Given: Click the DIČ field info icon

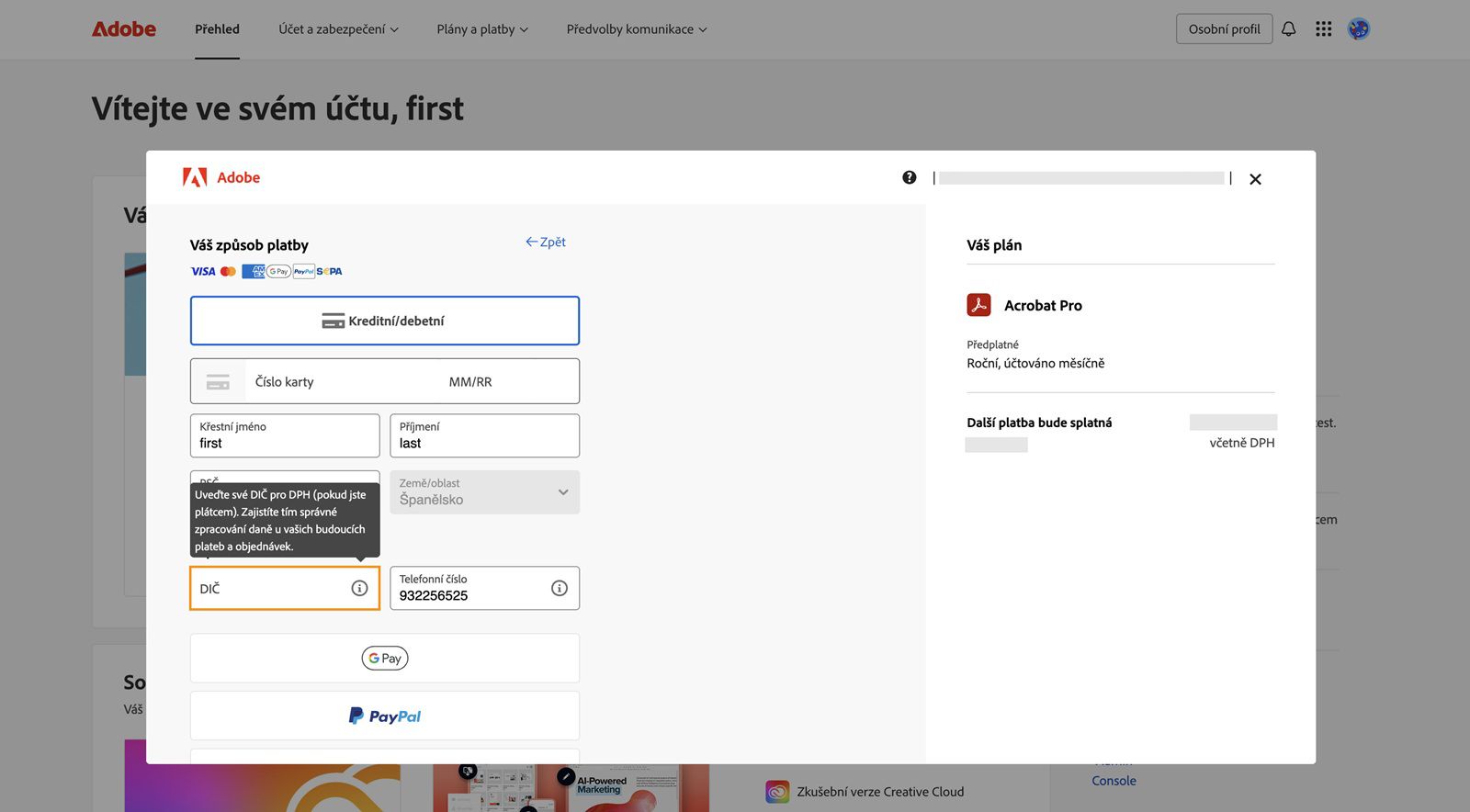Looking at the screenshot, I should click(x=359, y=588).
